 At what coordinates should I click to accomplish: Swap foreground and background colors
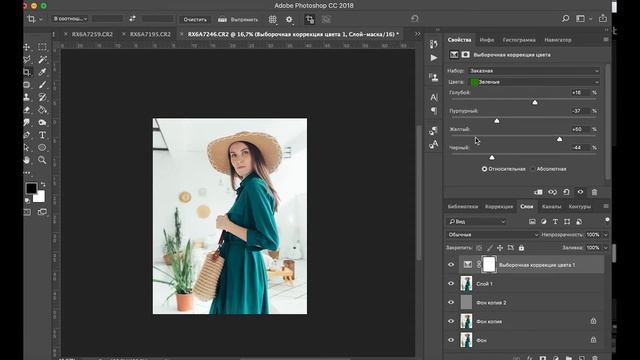click(x=43, y=184)
